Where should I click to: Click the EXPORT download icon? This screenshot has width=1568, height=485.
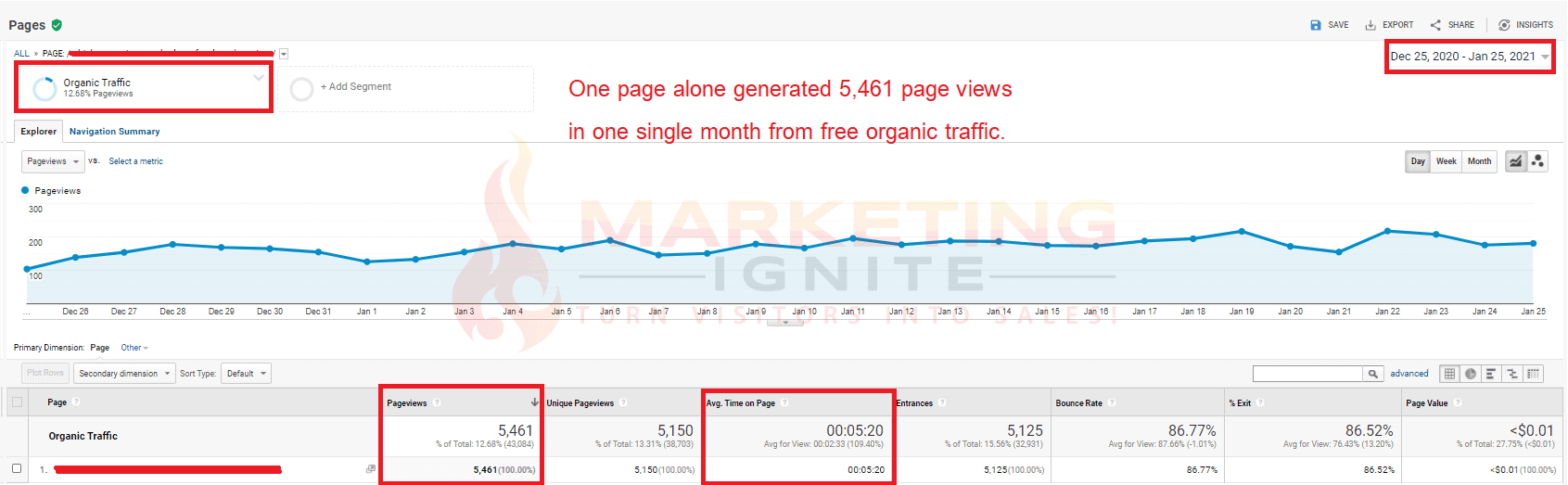tap(1370, 25)
